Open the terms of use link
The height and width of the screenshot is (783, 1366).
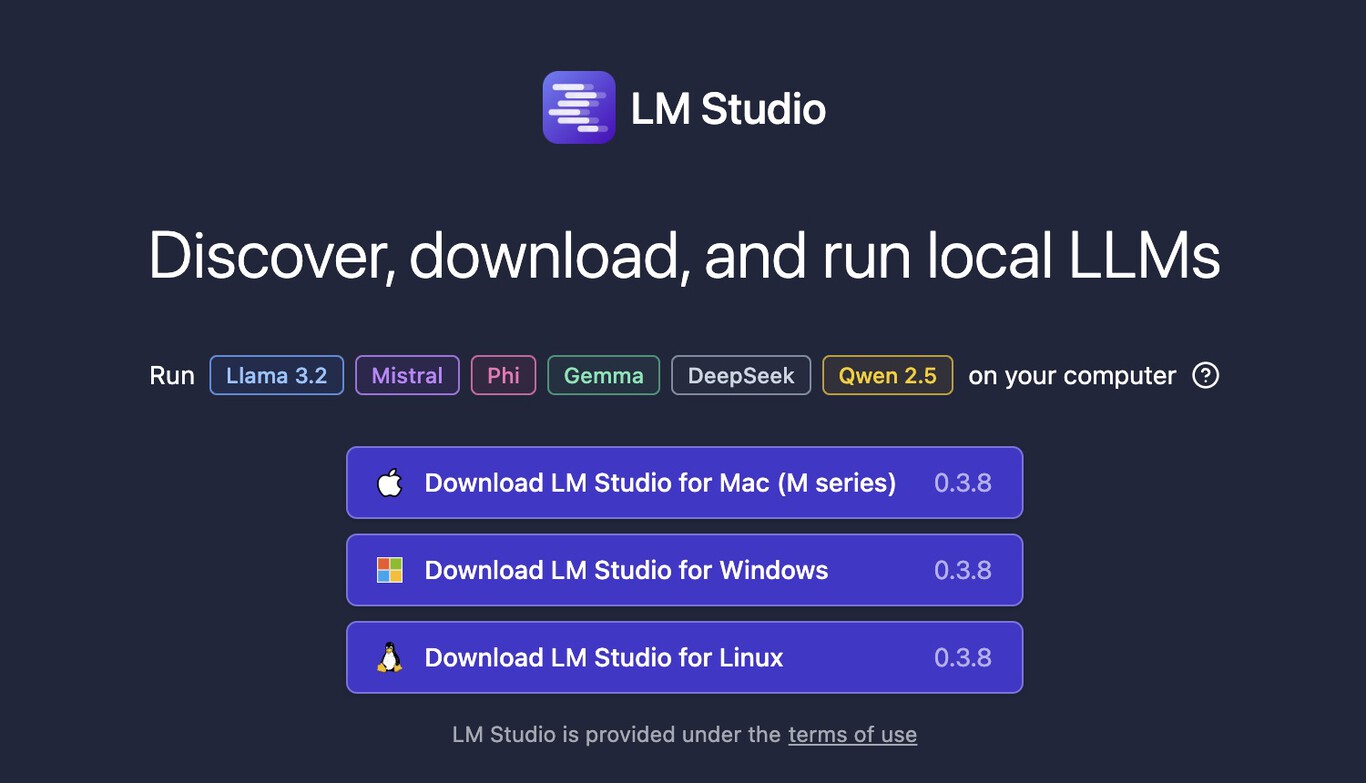tap(852, 734)
